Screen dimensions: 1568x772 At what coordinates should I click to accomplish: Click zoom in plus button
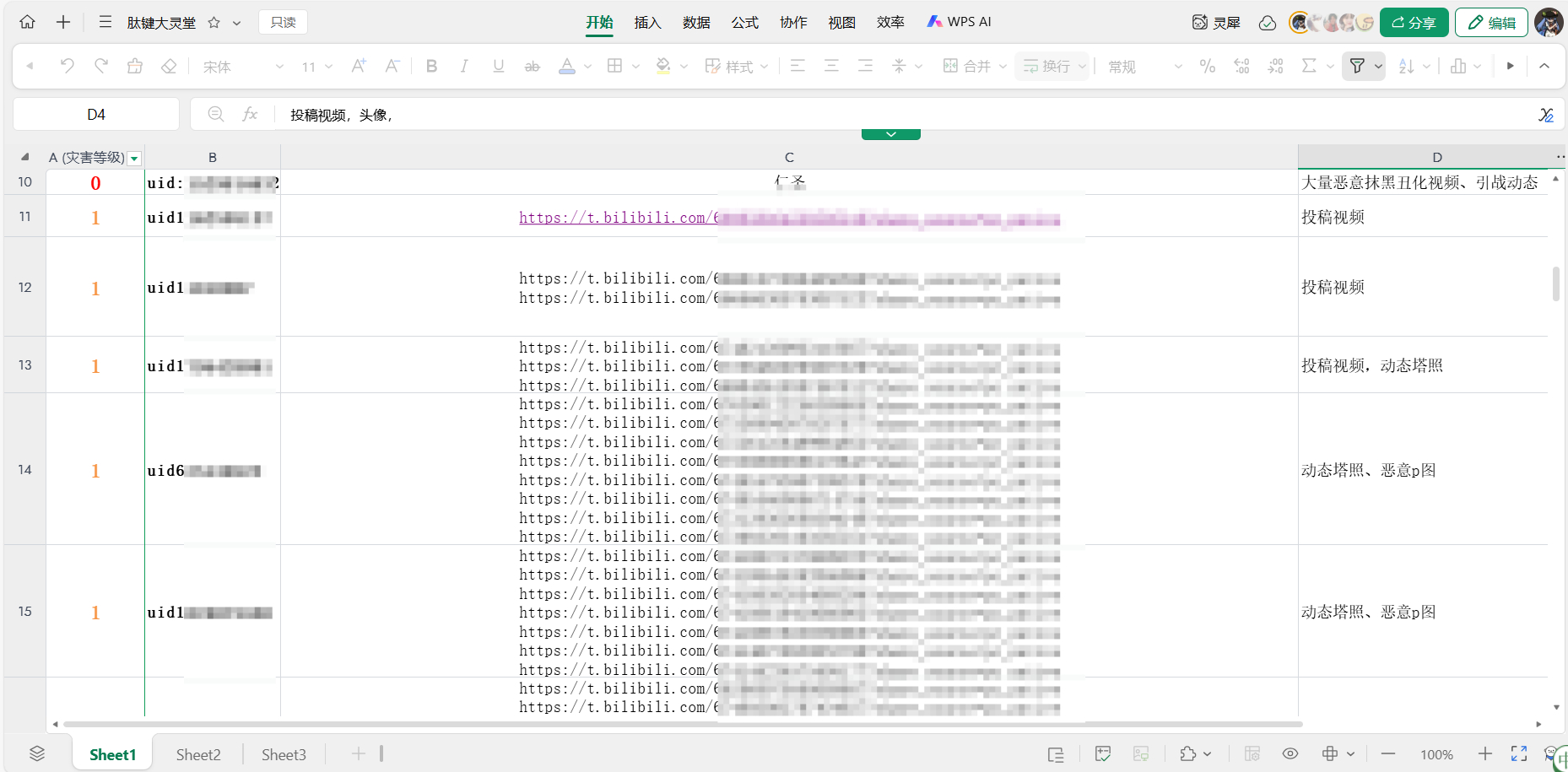[x=1485, y=753]
